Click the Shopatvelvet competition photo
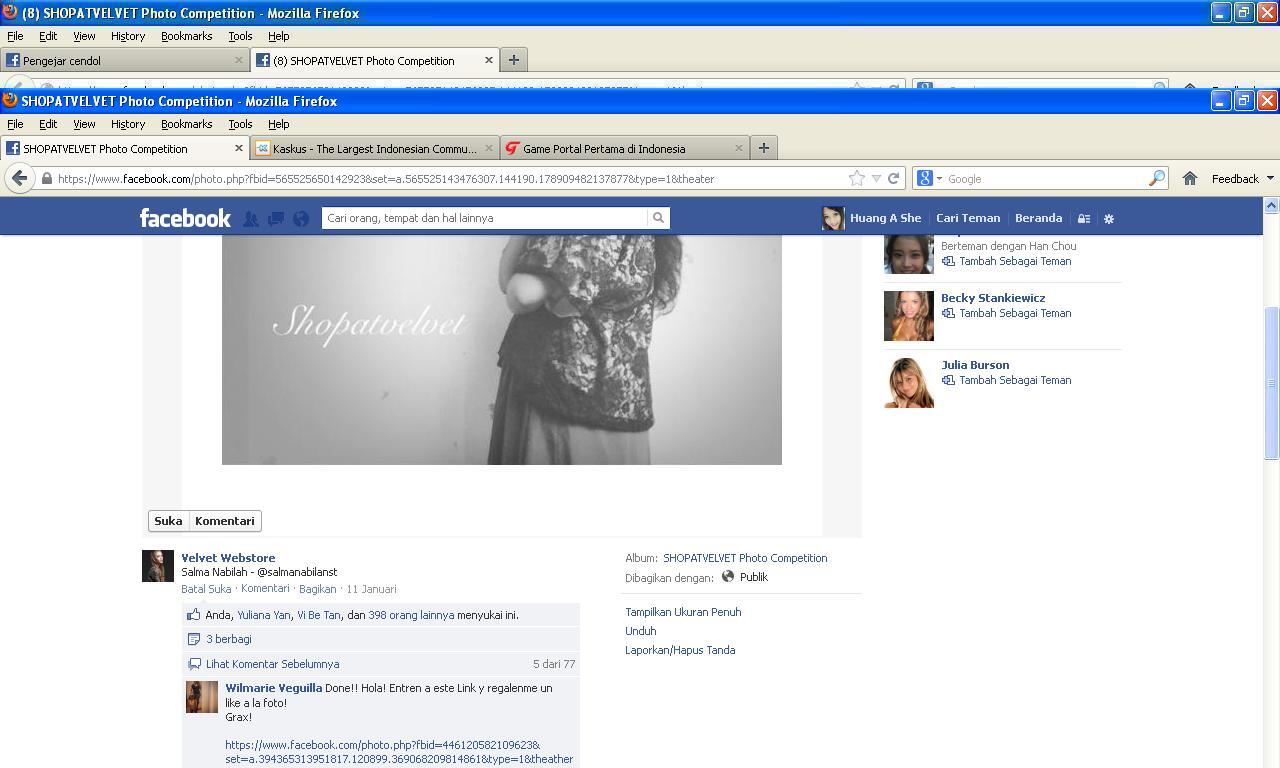Screen dimensions: 1280x768 point(502,350)
